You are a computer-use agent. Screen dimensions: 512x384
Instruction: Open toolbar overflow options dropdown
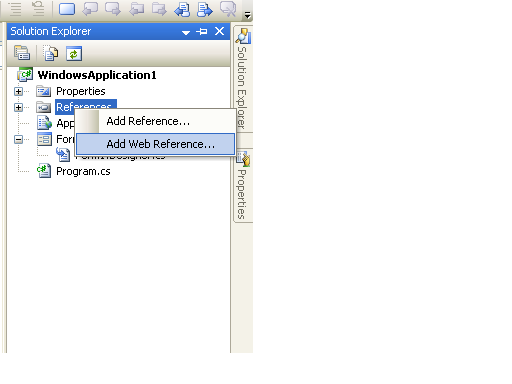pyautogui.click(x=247, y=15)
